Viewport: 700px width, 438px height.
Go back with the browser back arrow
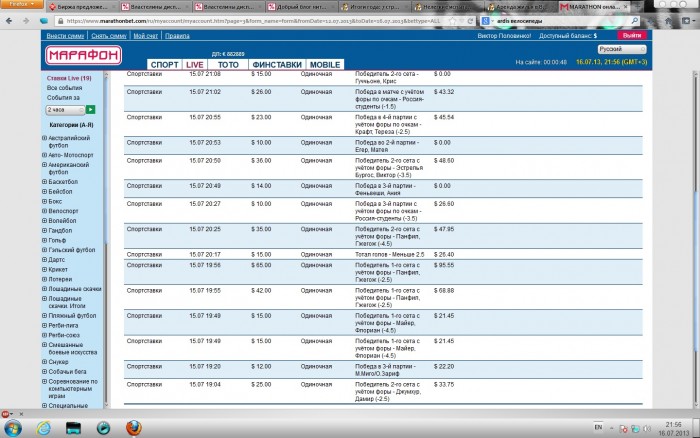point(9,21)
